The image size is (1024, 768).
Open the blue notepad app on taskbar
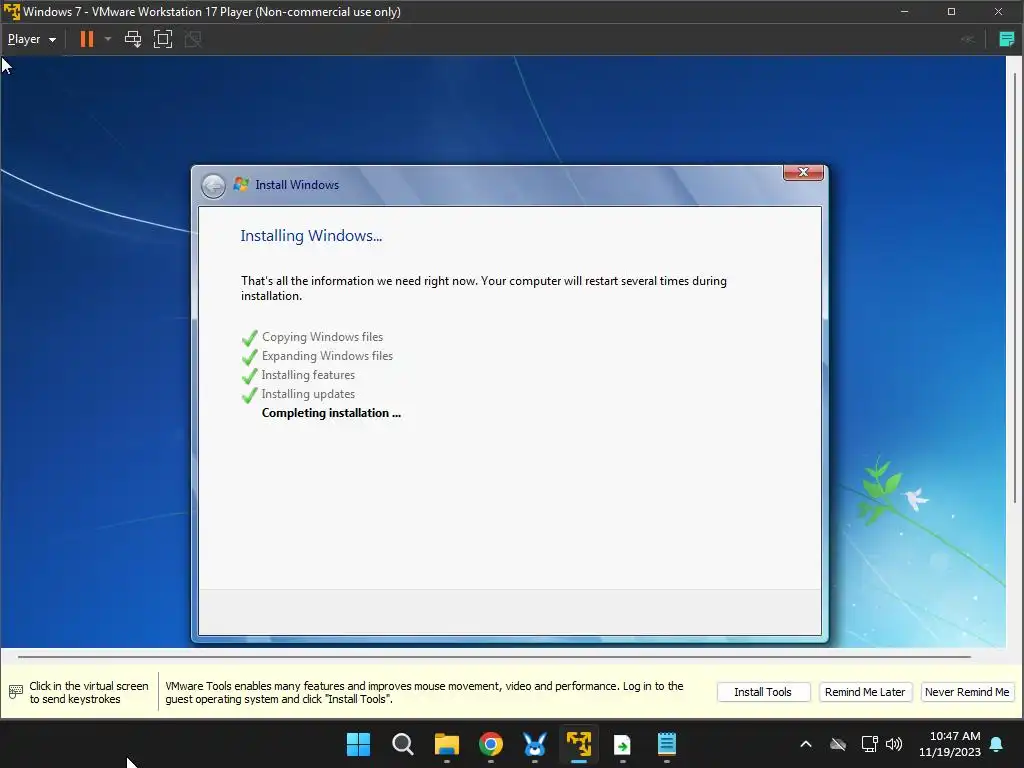coord(666,744)
